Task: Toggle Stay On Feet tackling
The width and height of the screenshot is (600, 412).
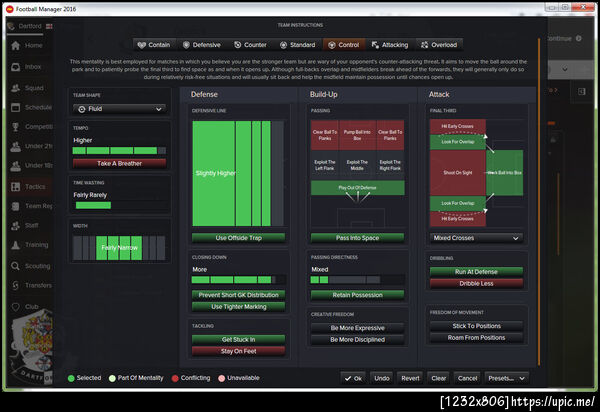Action: [x=238, y=351]
